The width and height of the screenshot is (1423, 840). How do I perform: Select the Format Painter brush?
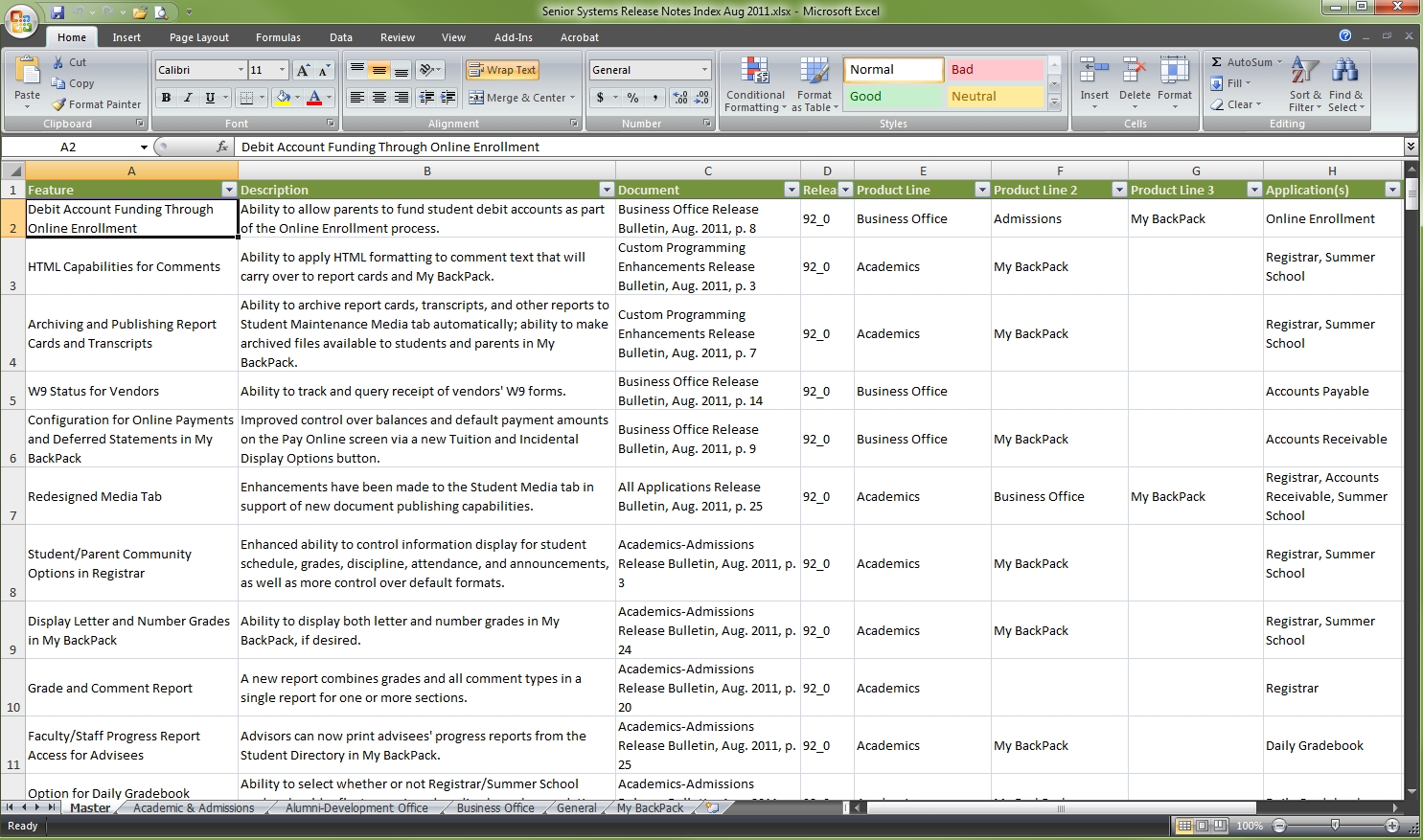[58, 104]
